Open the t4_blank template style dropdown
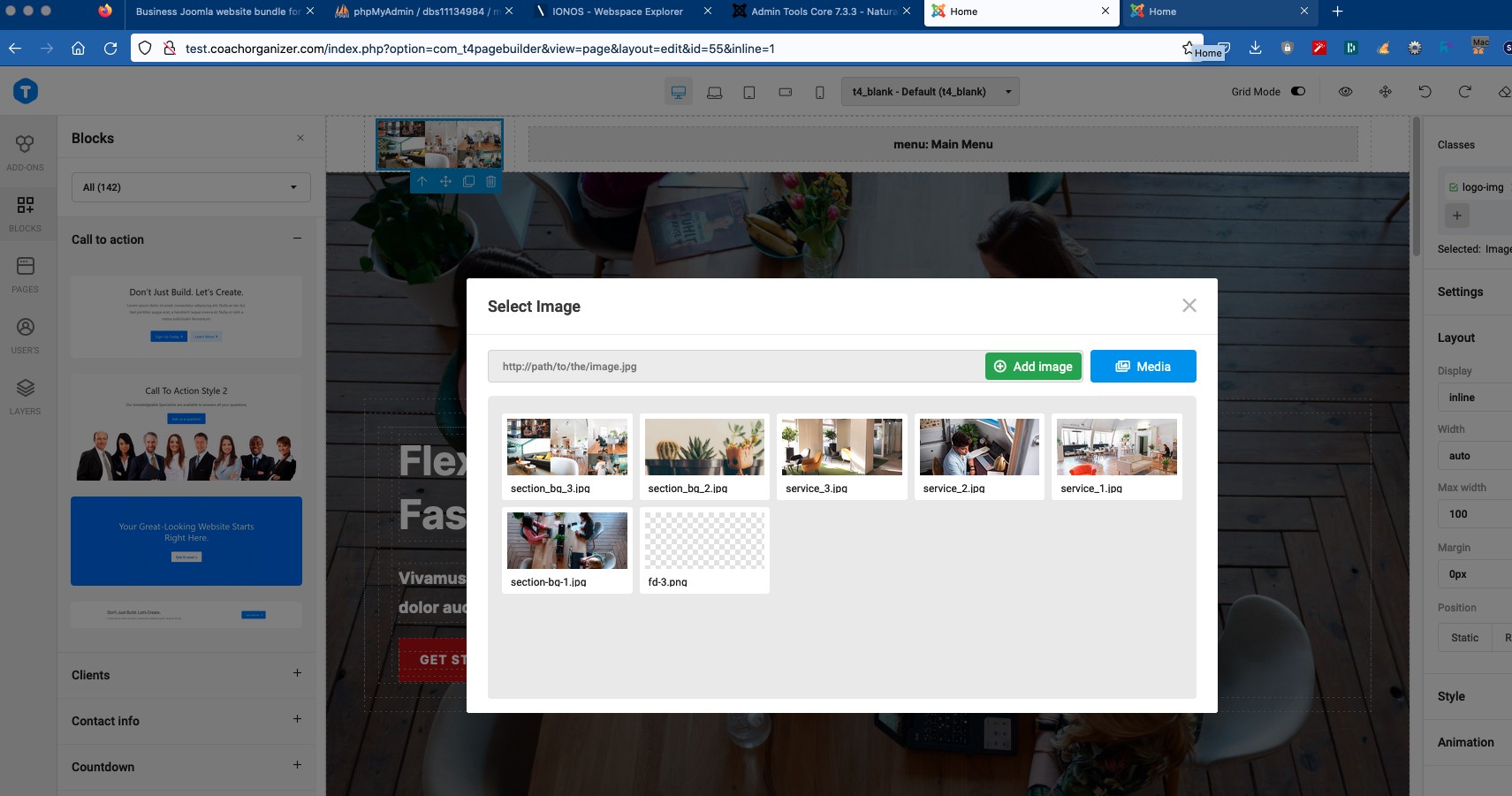This screenshot has width=1512, height=796. pos(931,92)
